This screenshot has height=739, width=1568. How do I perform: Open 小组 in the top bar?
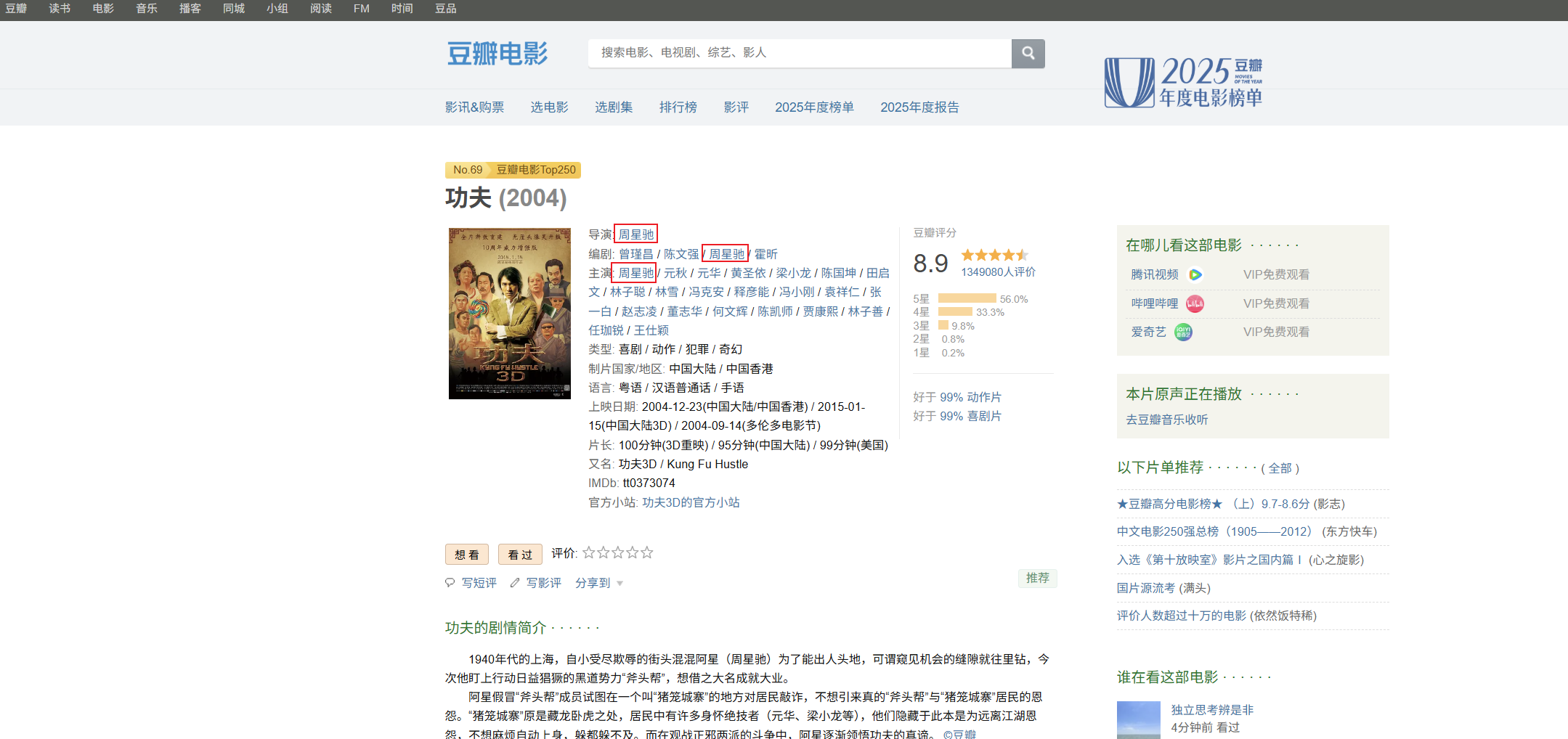tap(277, 9)
